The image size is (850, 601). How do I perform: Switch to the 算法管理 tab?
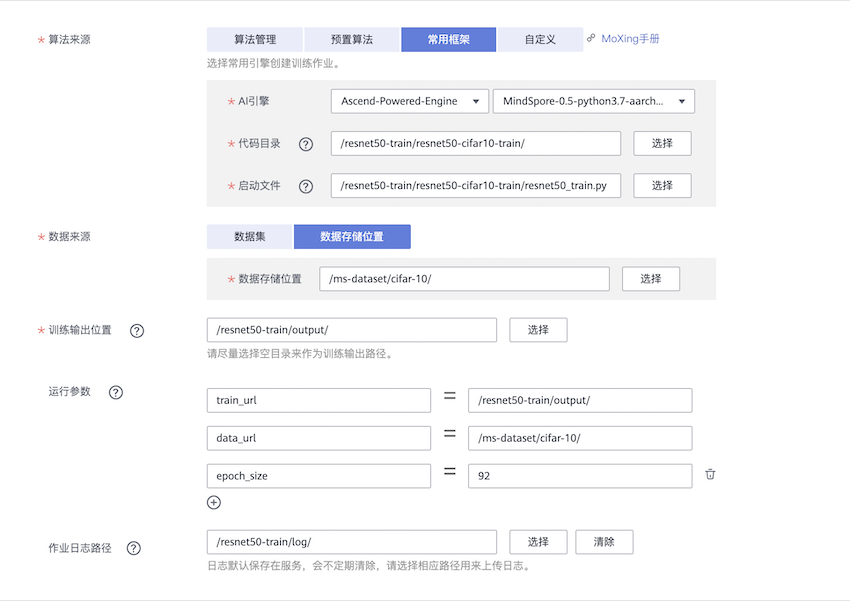click(x=254, y=40)
